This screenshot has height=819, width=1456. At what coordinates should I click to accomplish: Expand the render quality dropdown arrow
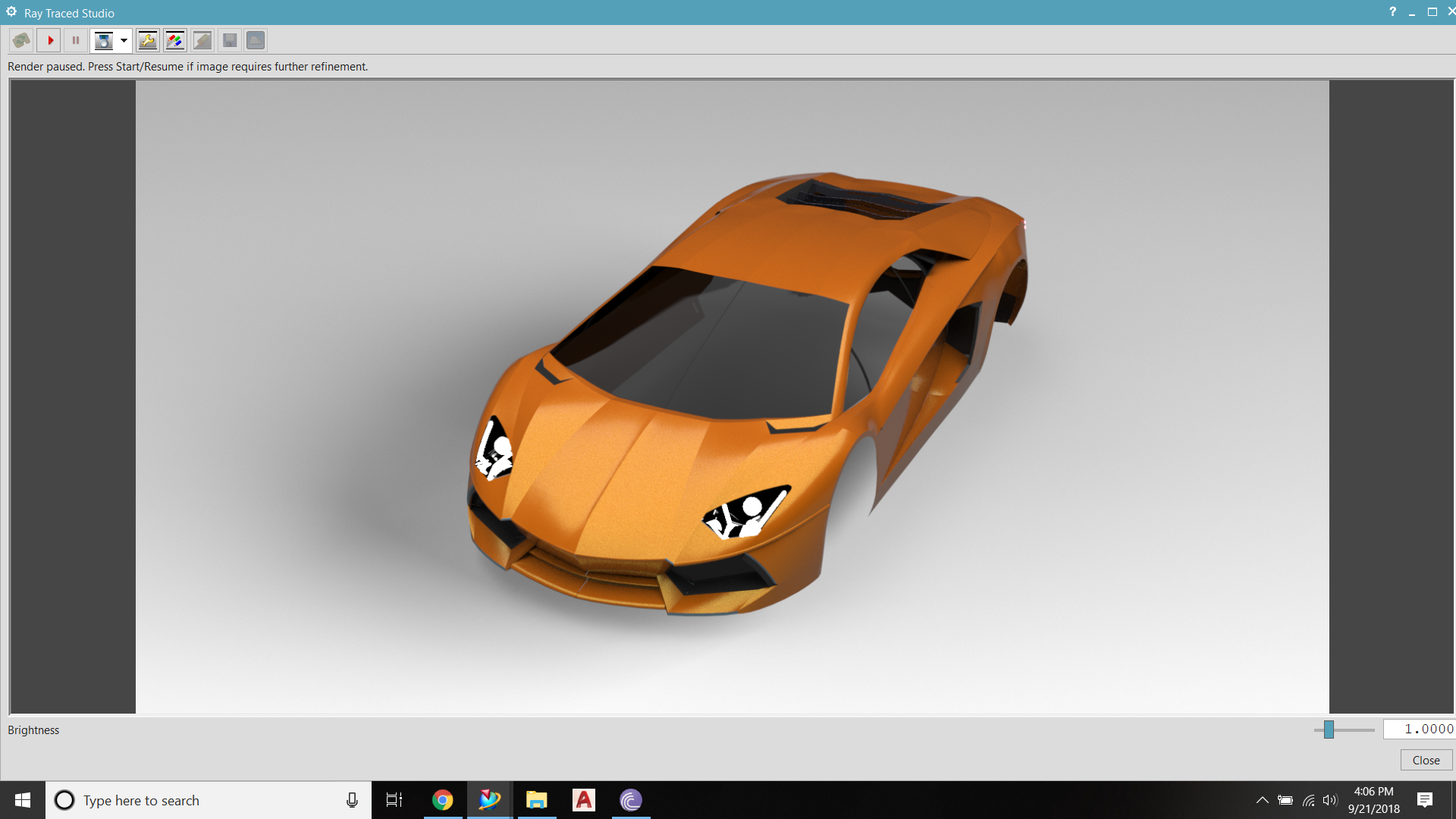tap(124, 40)
